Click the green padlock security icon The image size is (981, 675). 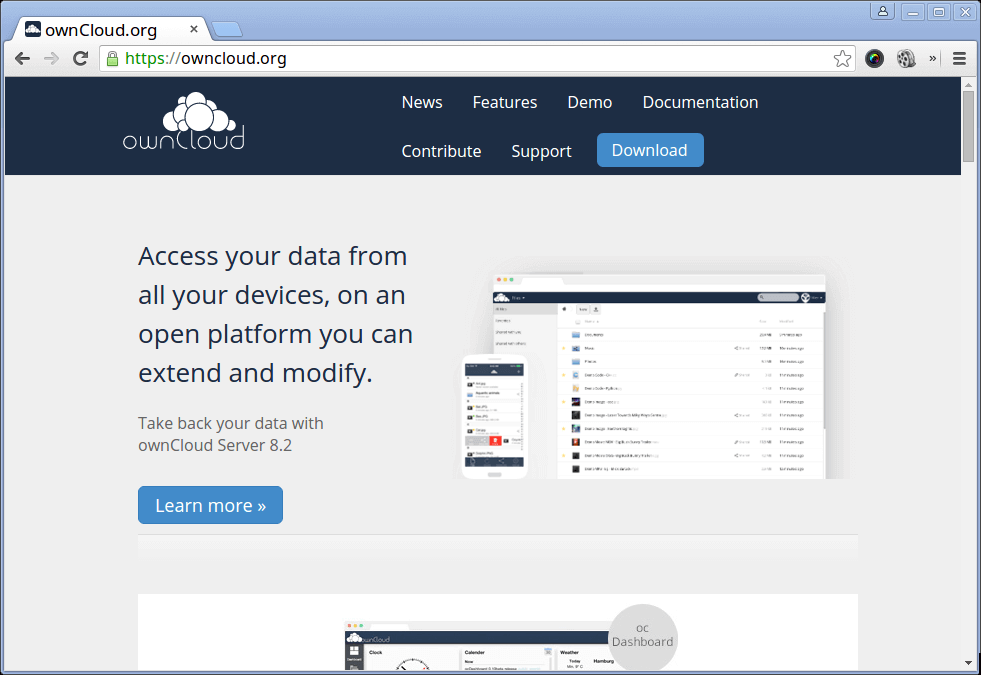pyautogui.click(x=112, y=59)
